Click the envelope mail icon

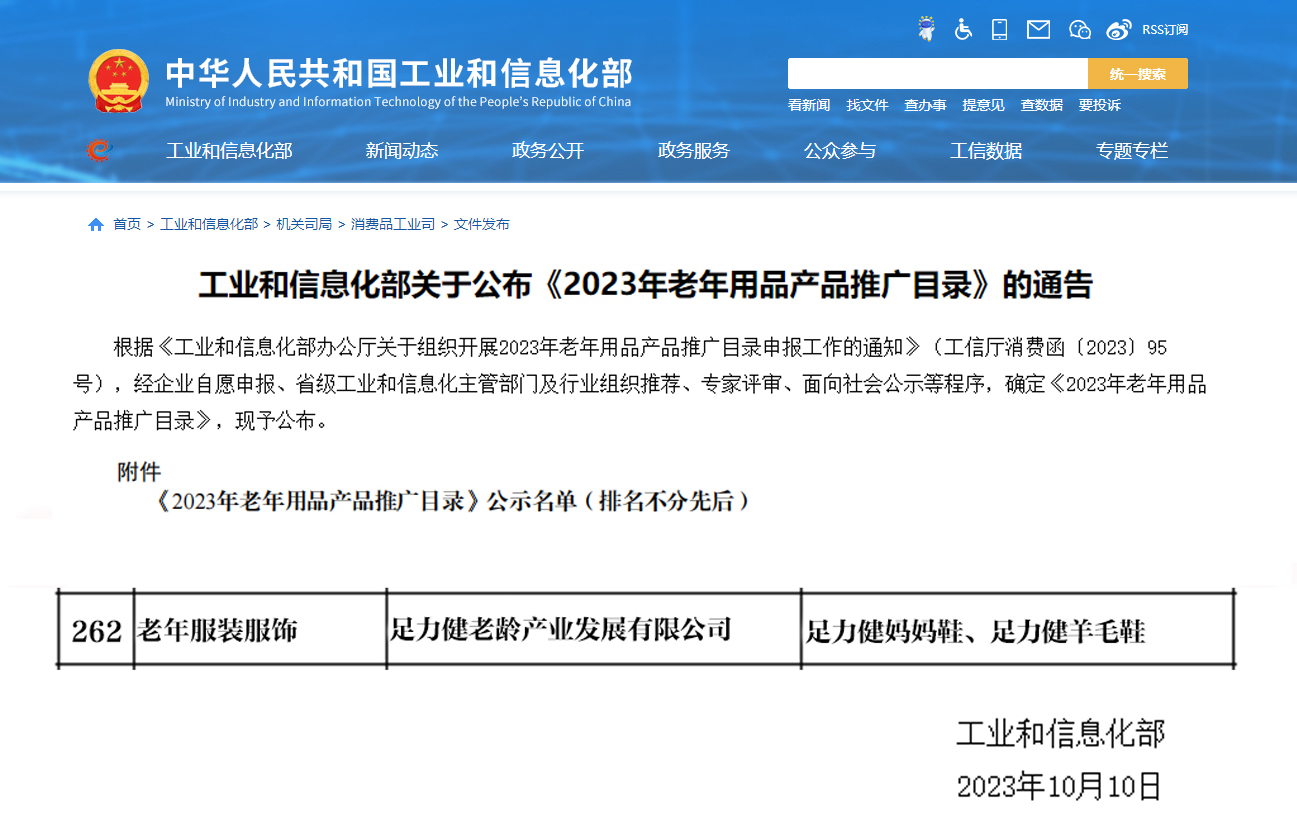[x=1039, y=29]
